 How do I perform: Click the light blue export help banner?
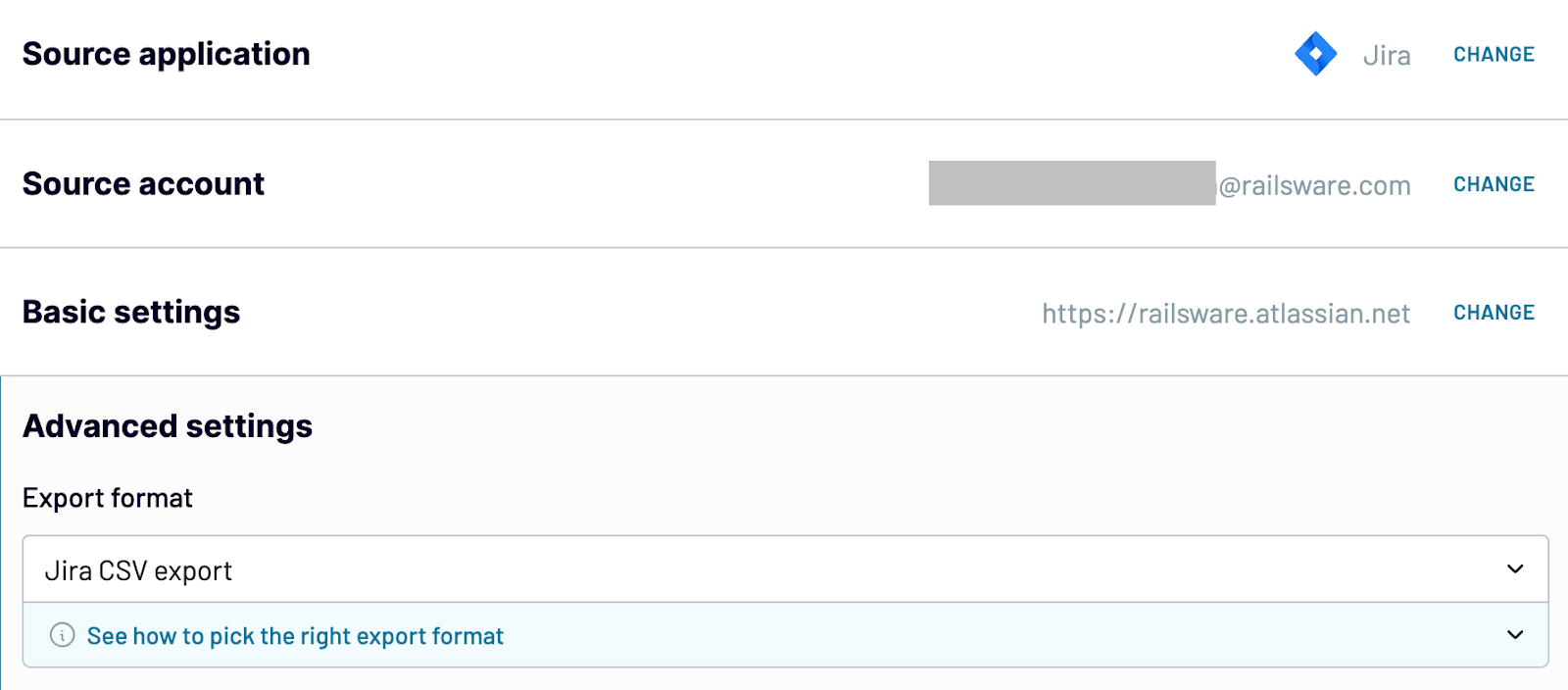pyautogui.click(x=785, y=635)
